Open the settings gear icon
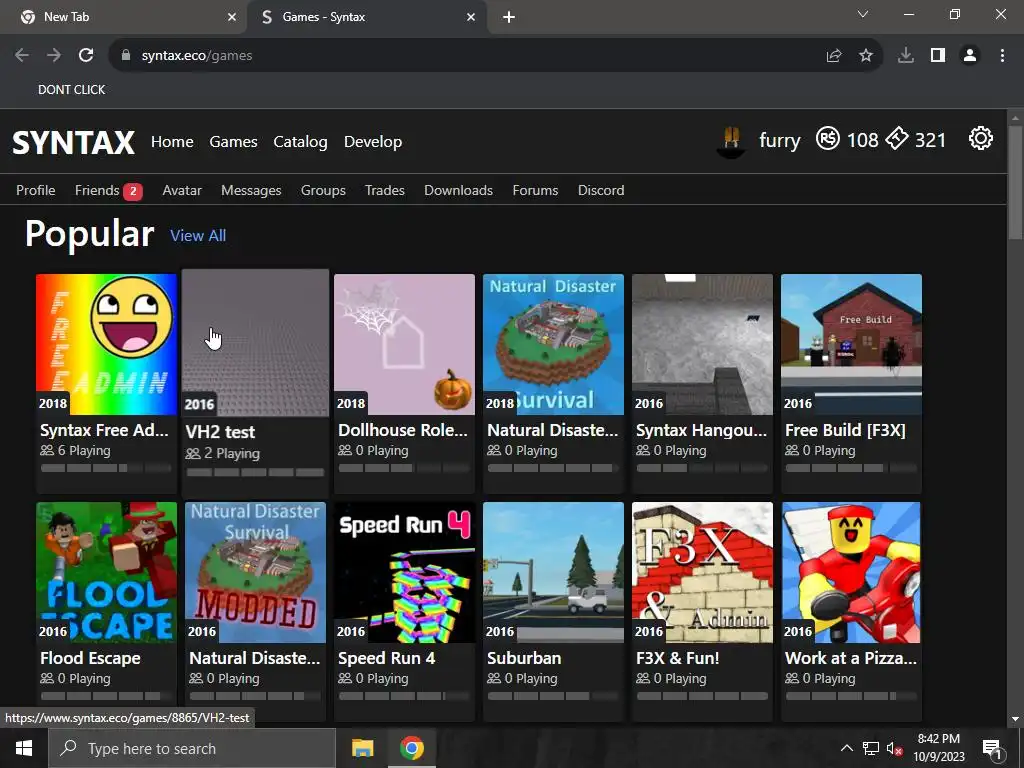The width and height of the screenshot is (1024, 768). point(980,138)
